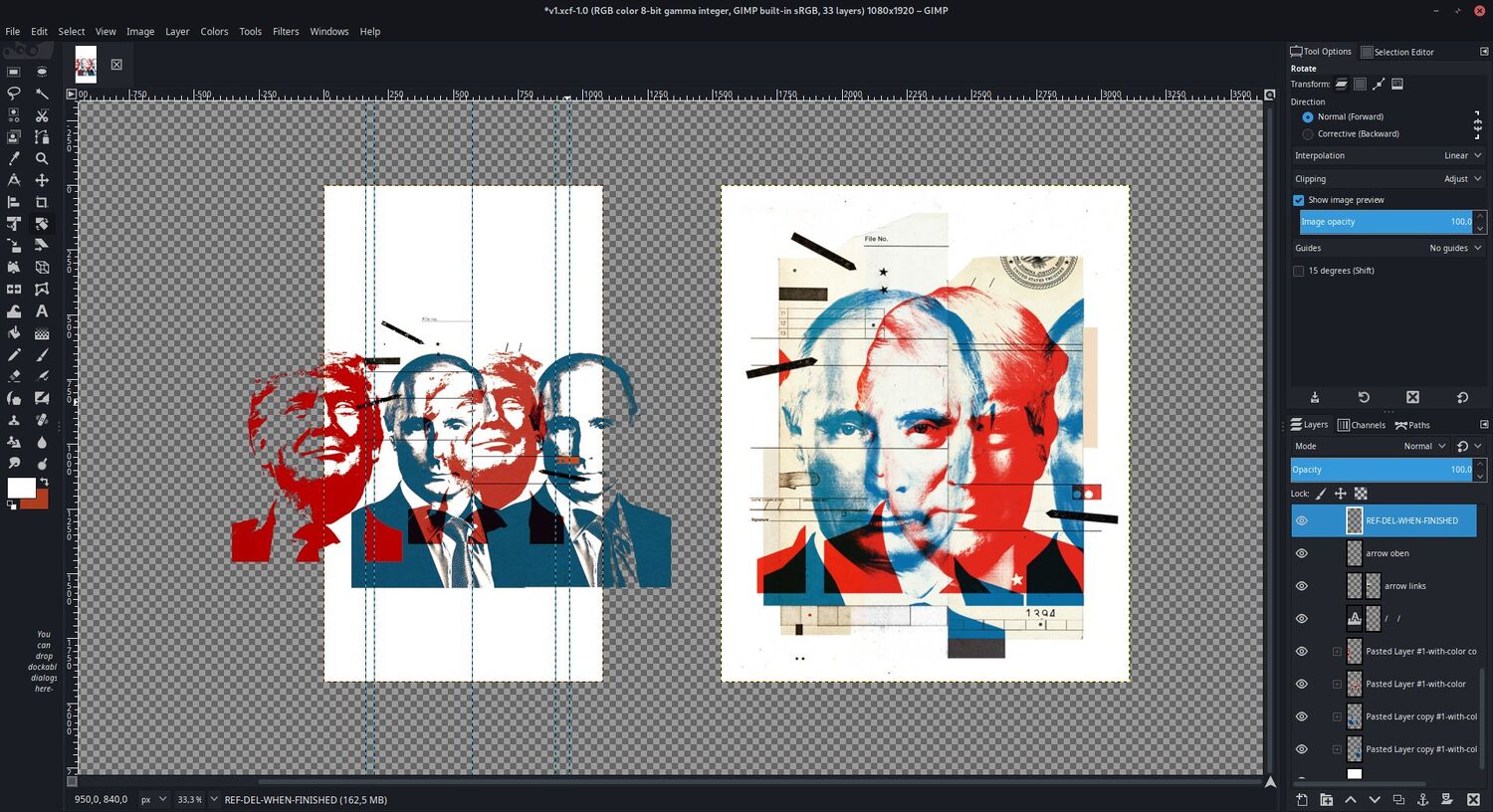
Task: Open Tool Options tab configuration menu
Action: coord(1484,52)
